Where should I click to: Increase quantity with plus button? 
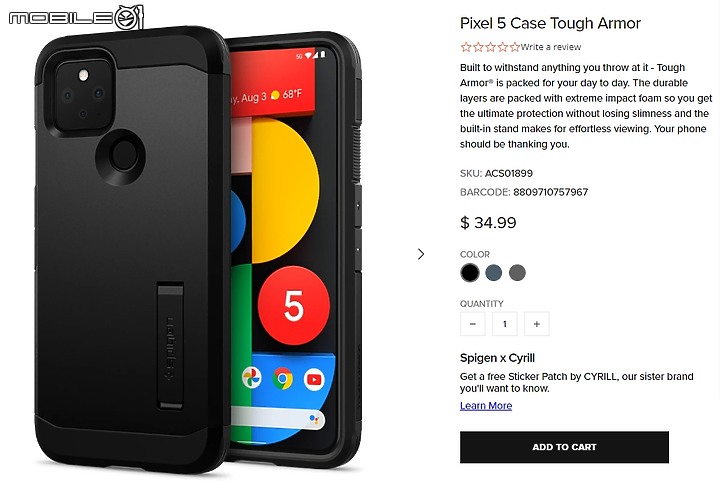pos(536,324)
